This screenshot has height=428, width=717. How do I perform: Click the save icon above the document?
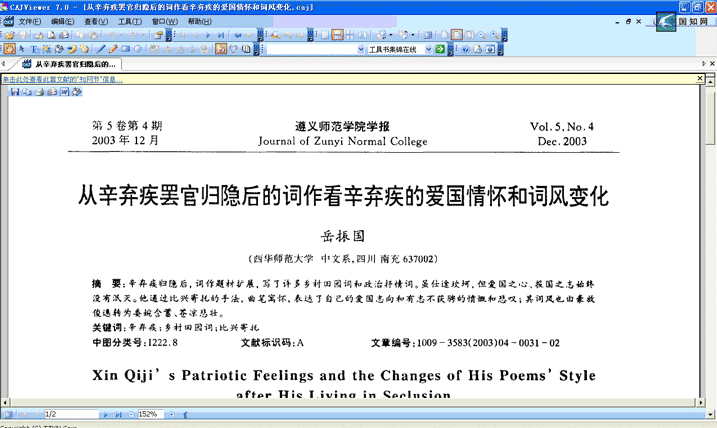point(13,92)
